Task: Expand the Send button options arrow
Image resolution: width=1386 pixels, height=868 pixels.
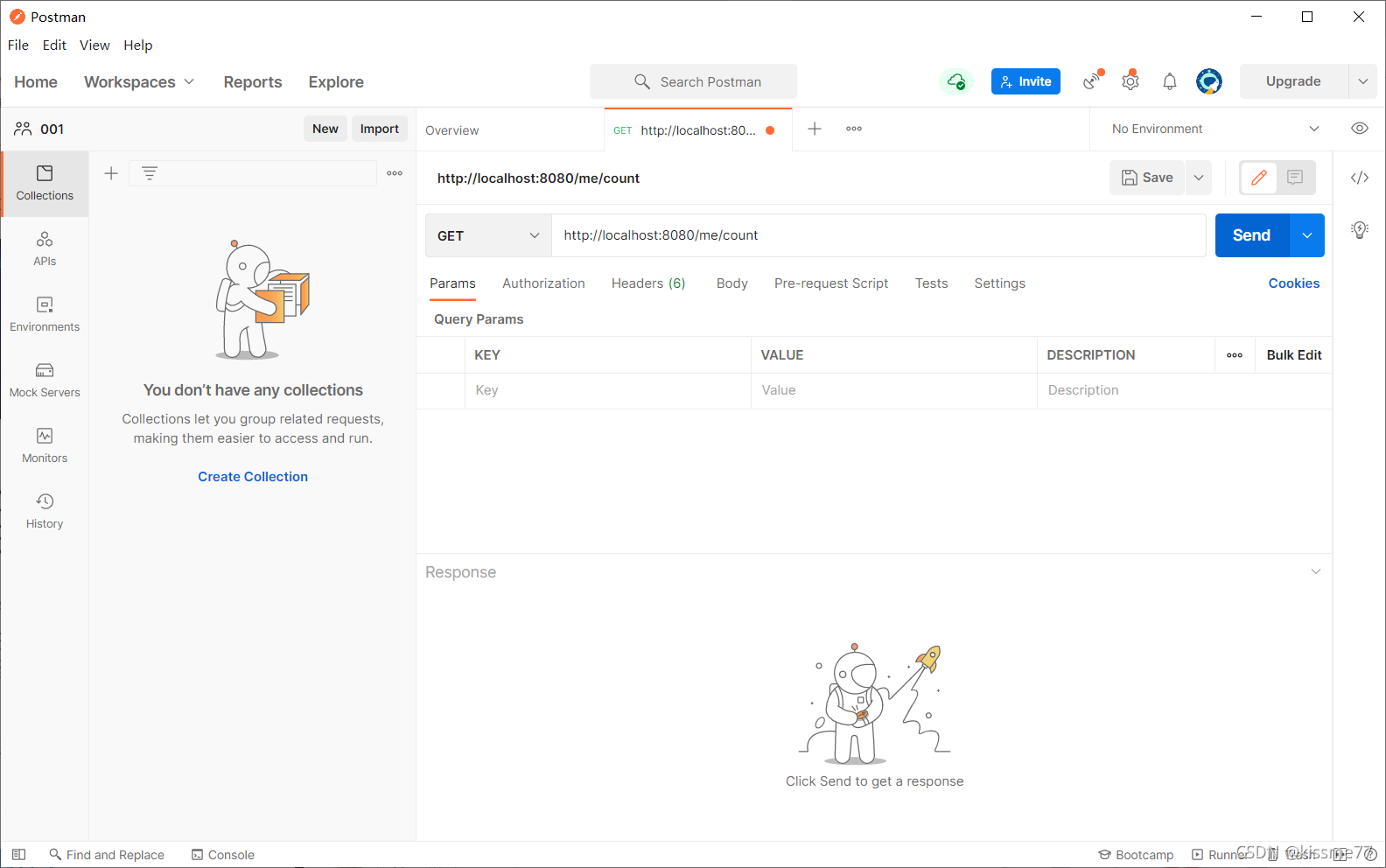Action: point(1307,235)
